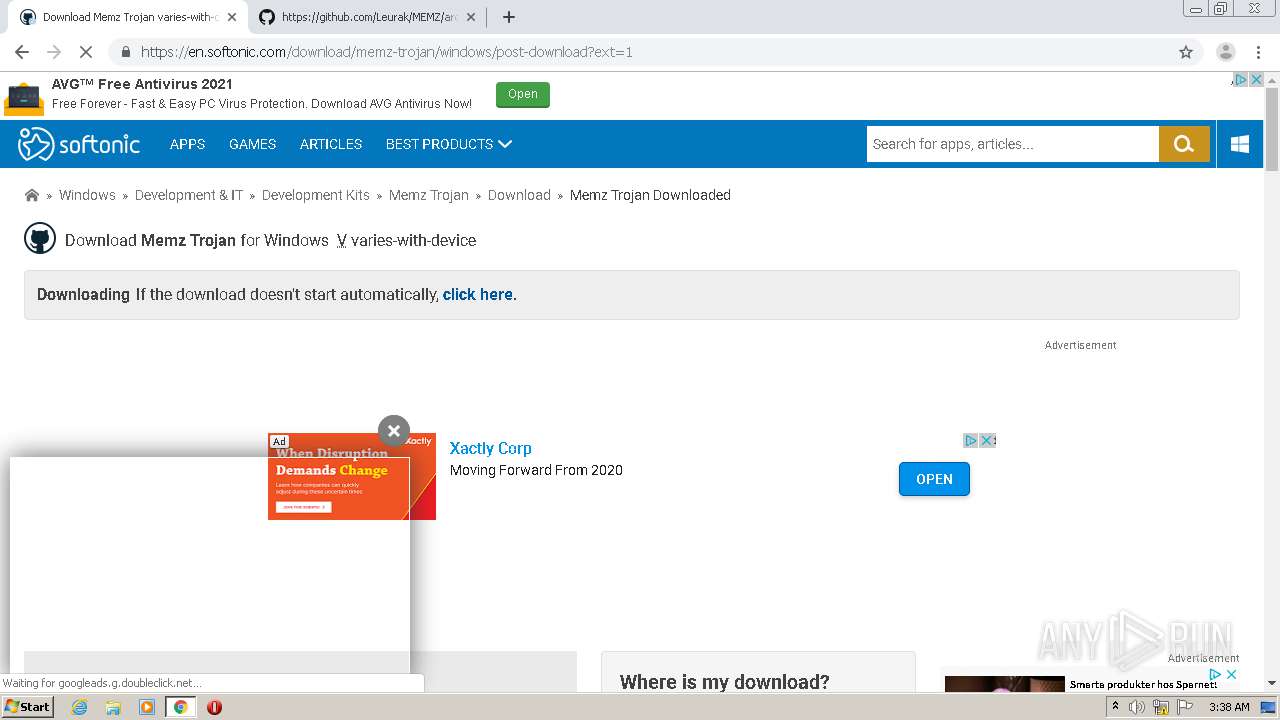Click the home breadcrumb icon
Image resolution: width=1280 pixels, height=720 pixels.
click(32, 195)
